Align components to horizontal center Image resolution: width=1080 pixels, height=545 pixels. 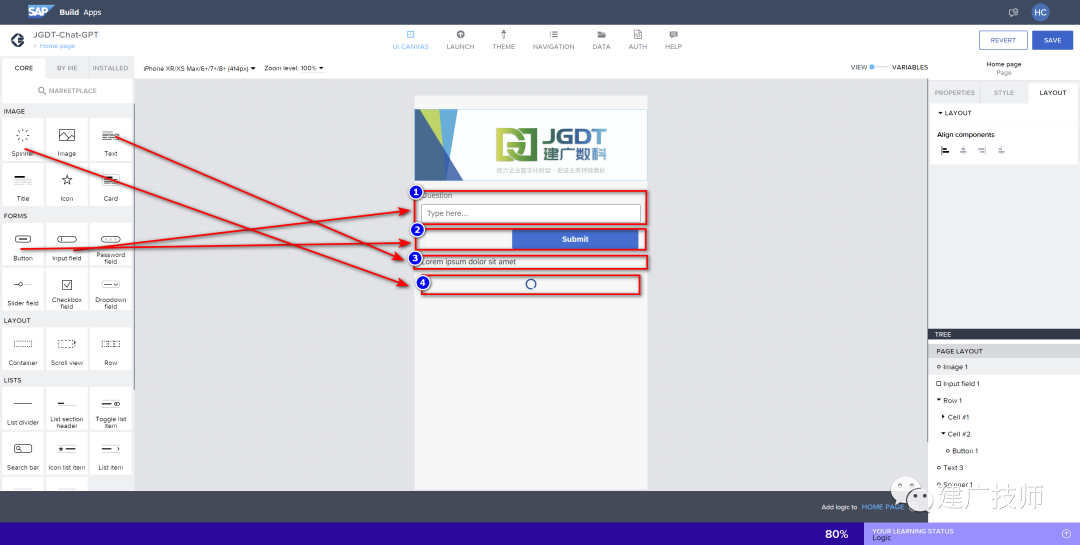pyautogui.click(x=964, y=150)
